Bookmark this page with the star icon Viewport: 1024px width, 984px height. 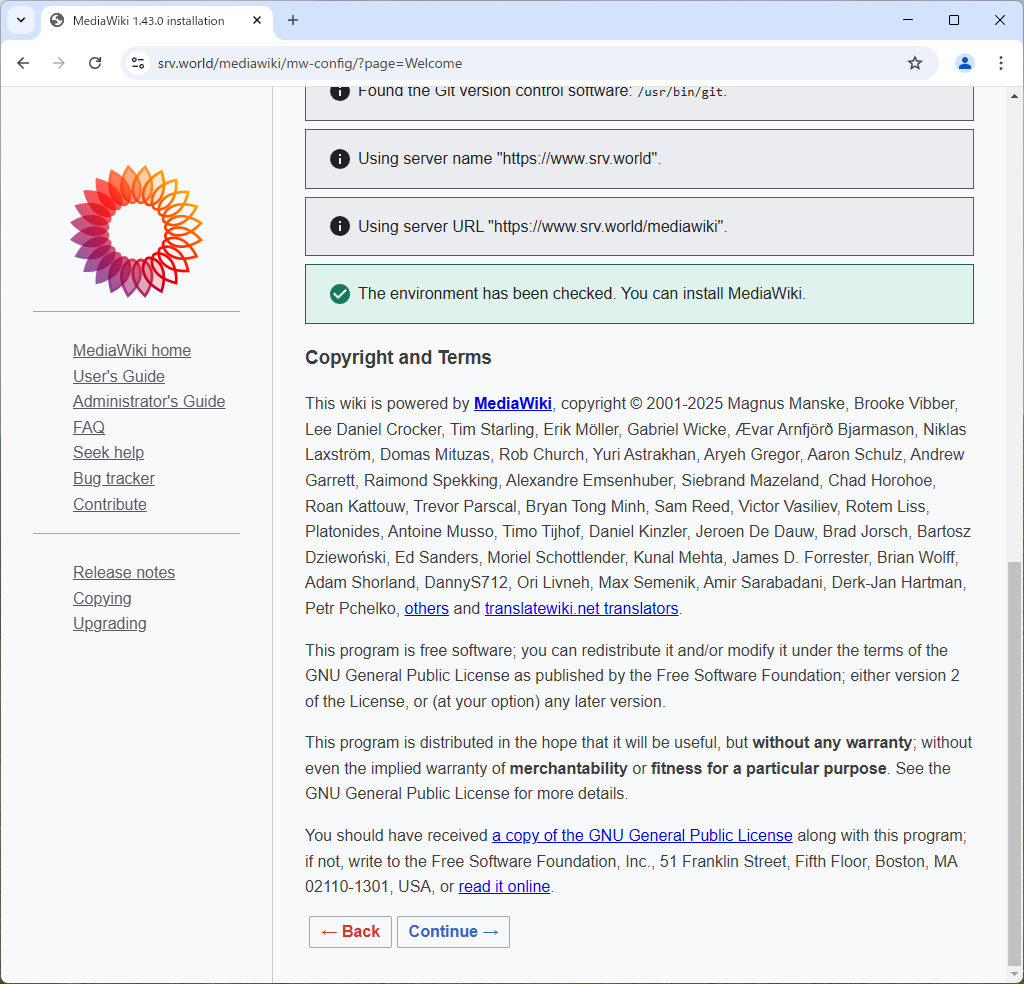[915, 63]
